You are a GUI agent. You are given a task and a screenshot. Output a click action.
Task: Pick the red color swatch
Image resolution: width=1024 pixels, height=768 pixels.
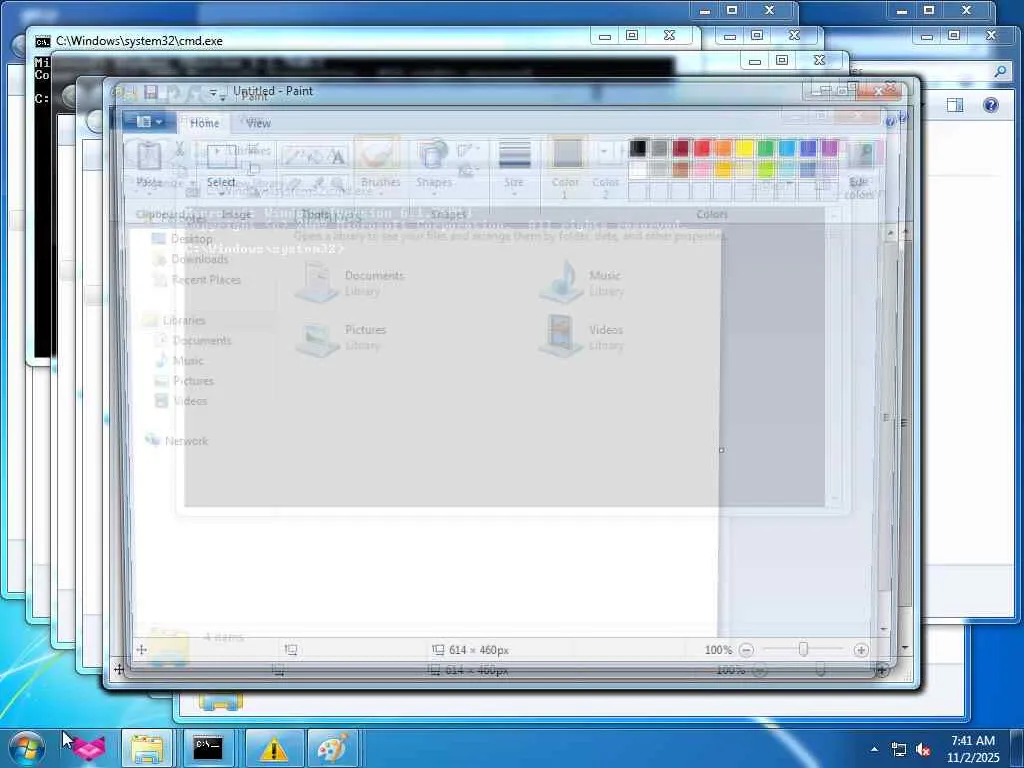(701, 148)
